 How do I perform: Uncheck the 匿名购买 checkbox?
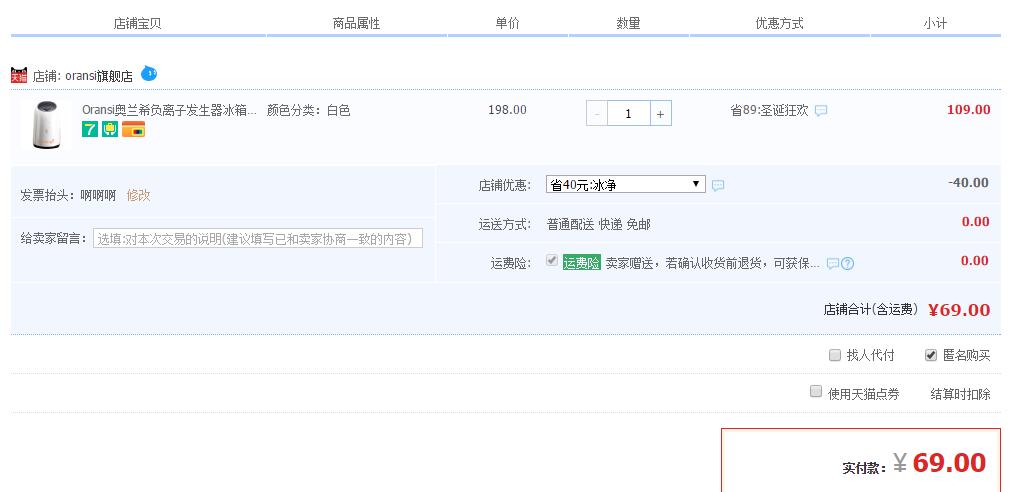pyautogui.click(x=931, y=355)
